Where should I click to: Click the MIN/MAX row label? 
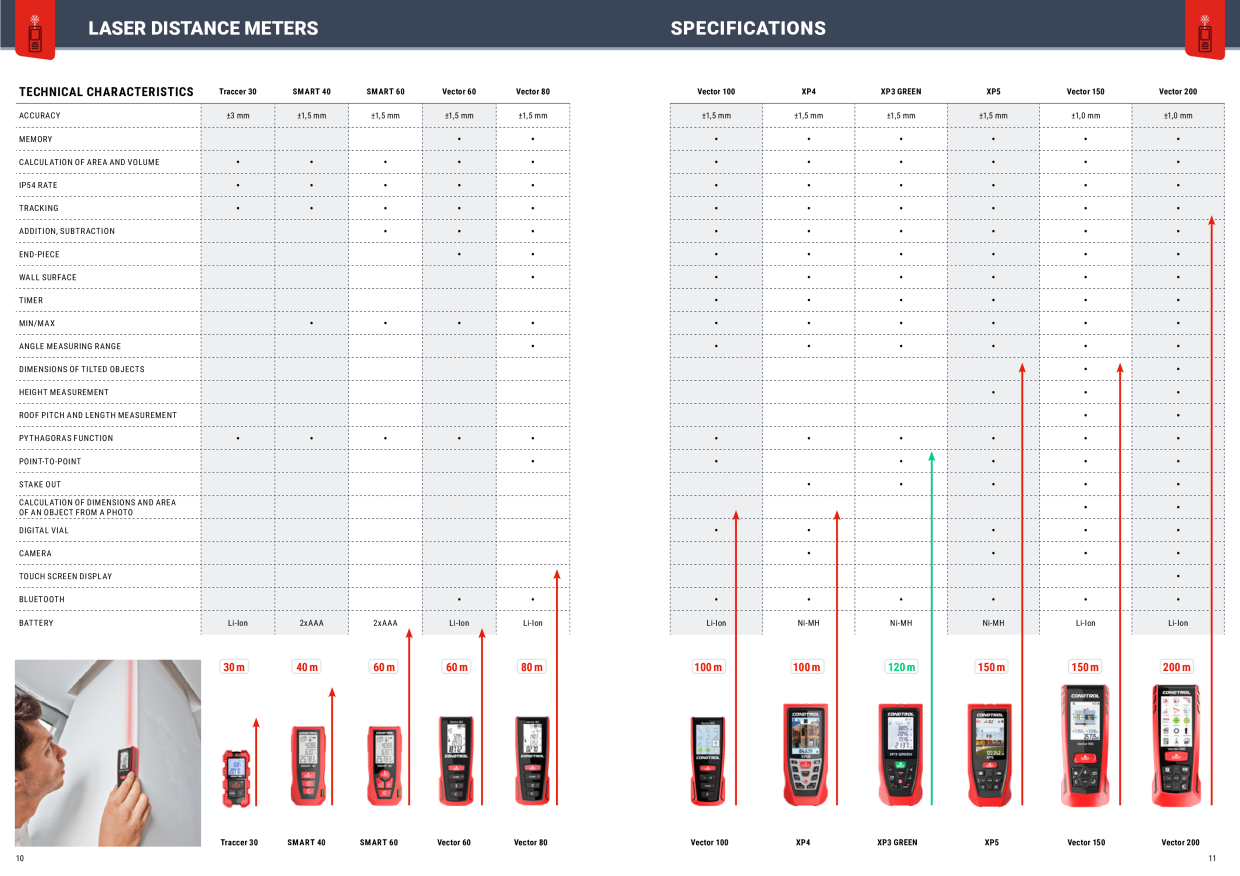37,323
